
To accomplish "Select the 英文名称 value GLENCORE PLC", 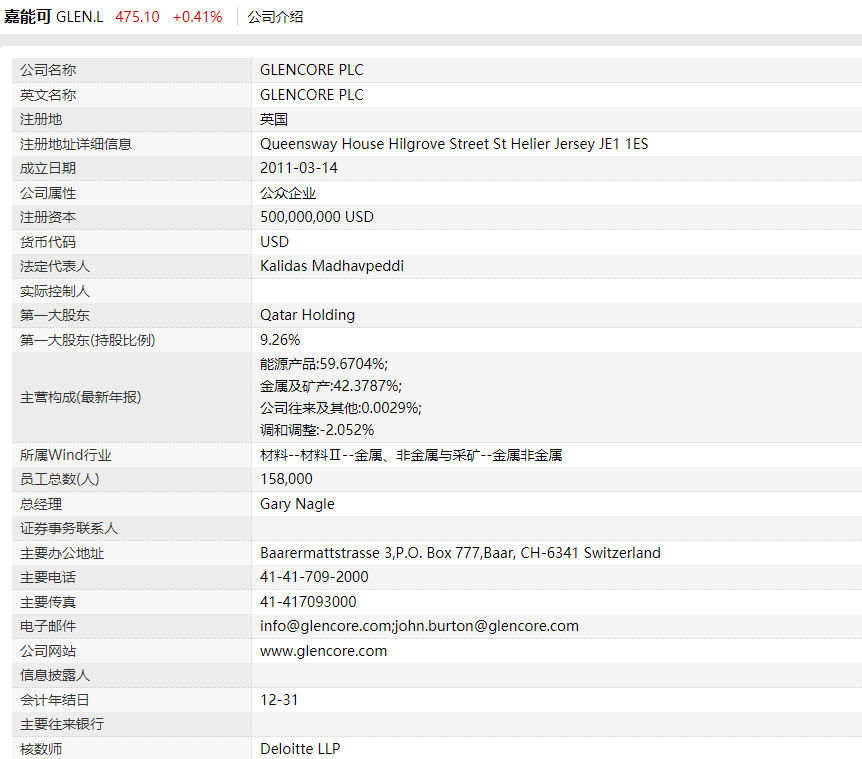I will [x=312, y=95].
